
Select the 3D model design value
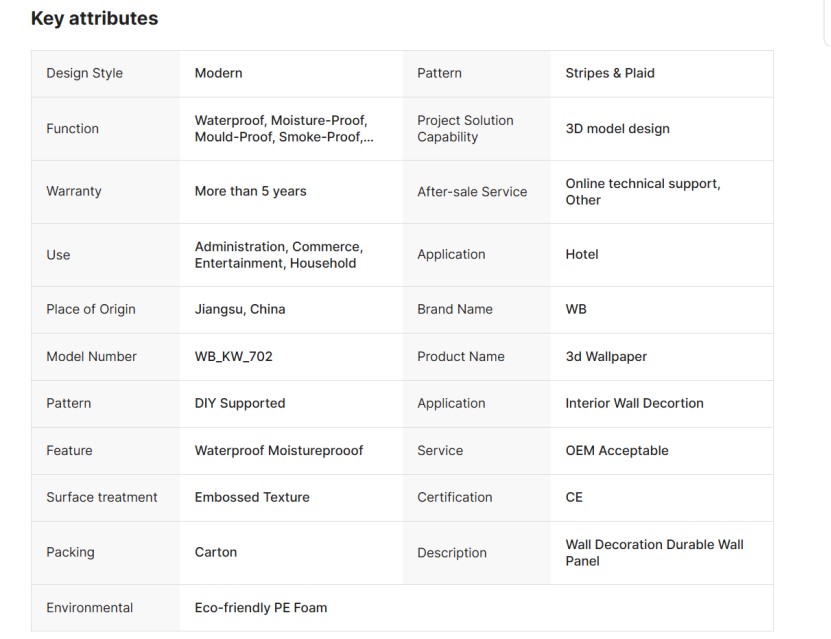[617, 129]
